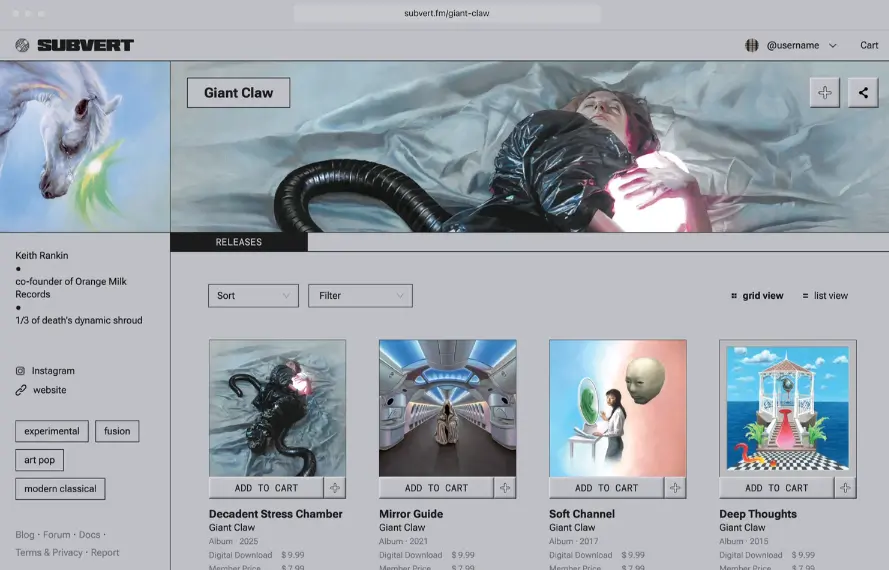This screenshot has height=570, width=889.
Task: Open the Filter dropdown
Action: (x=360, y=295)
